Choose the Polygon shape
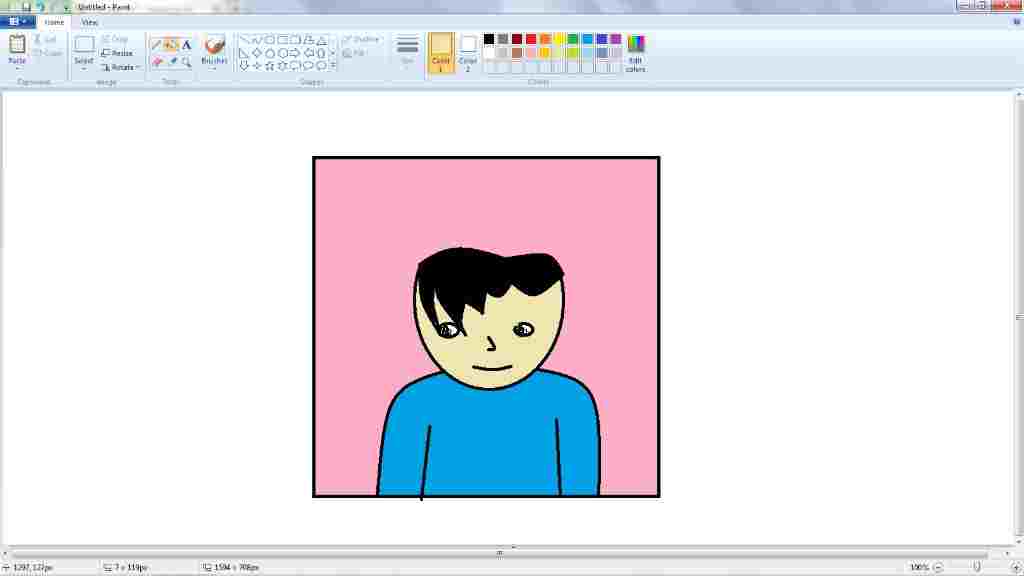Image resolution: width=1024 pixels, height=576 pixels. [309, 40]
